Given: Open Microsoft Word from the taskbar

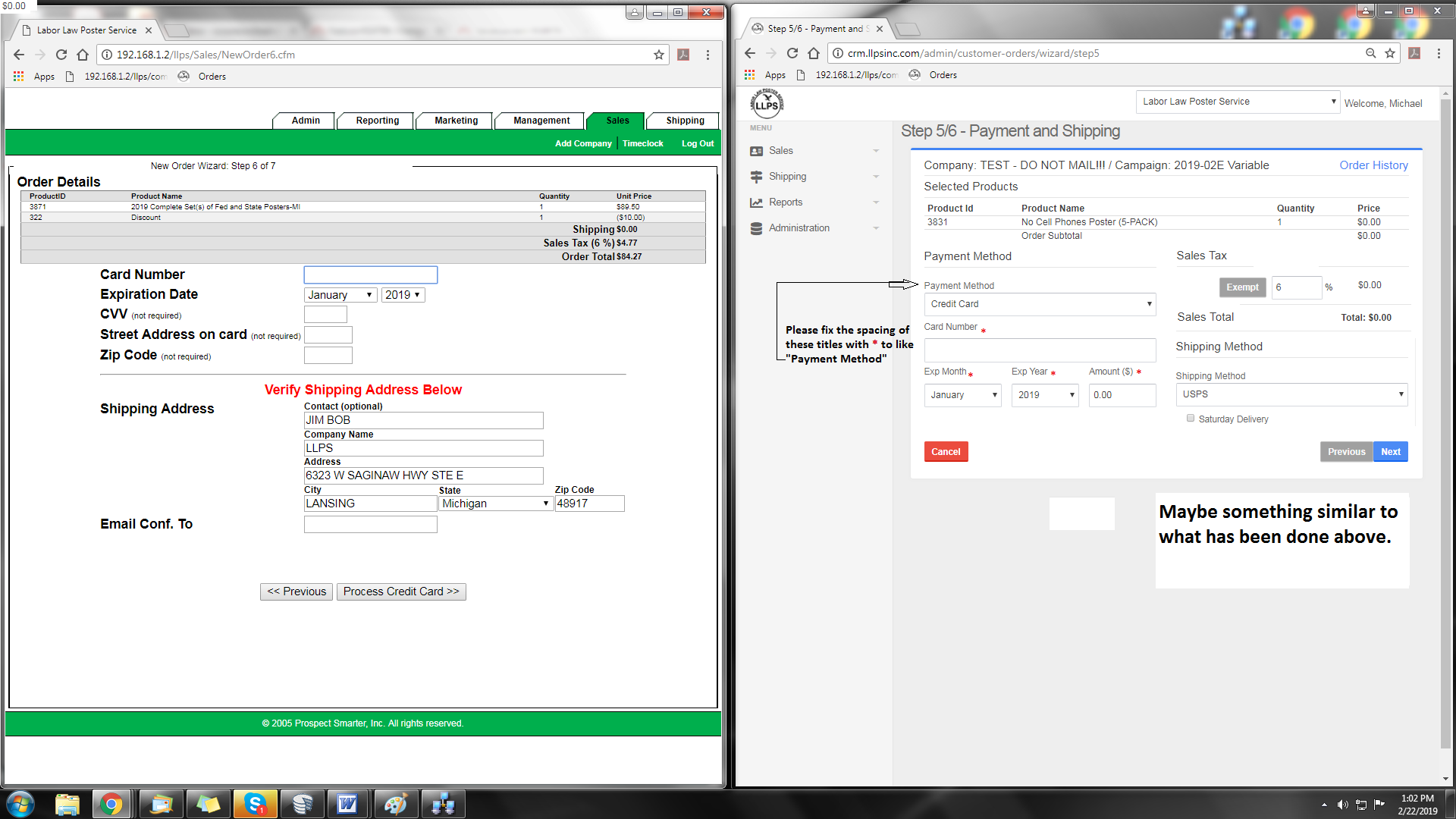Looking at the screenshot, I should (347, 804).
